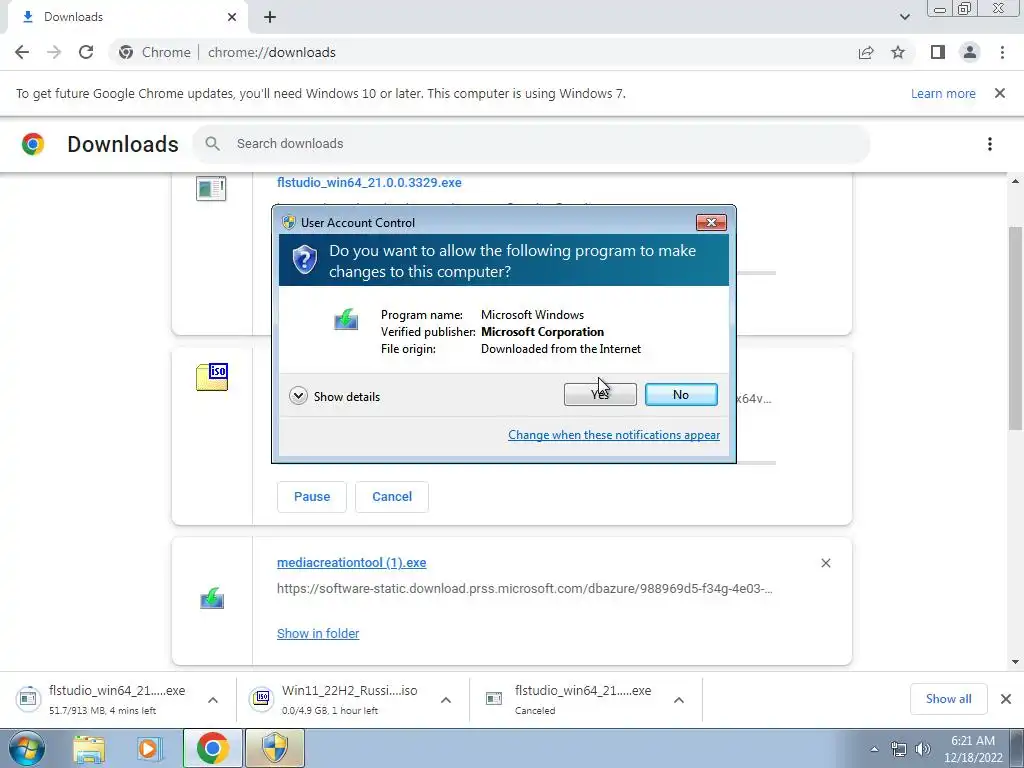Click the UAC shield question icon
This screenshot has width=1024, height=768.
point(304,260)
